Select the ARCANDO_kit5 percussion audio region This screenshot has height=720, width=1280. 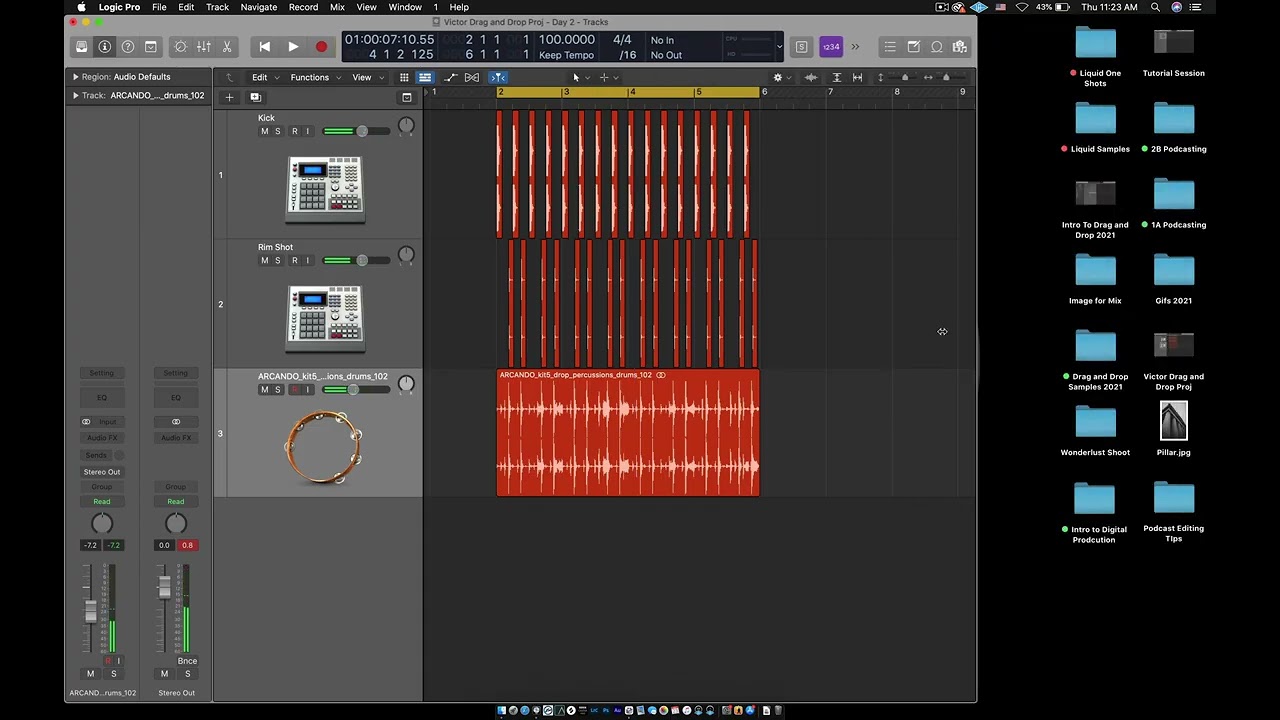[628, 433]
